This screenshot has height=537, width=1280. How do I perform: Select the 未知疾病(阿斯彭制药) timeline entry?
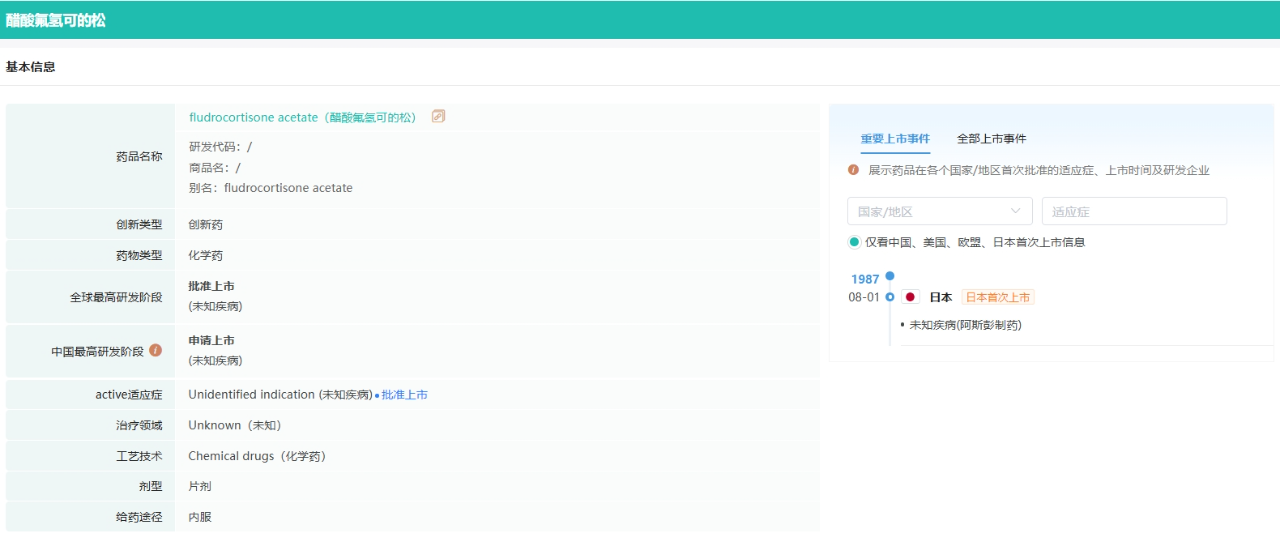click(x=965, y=325)
